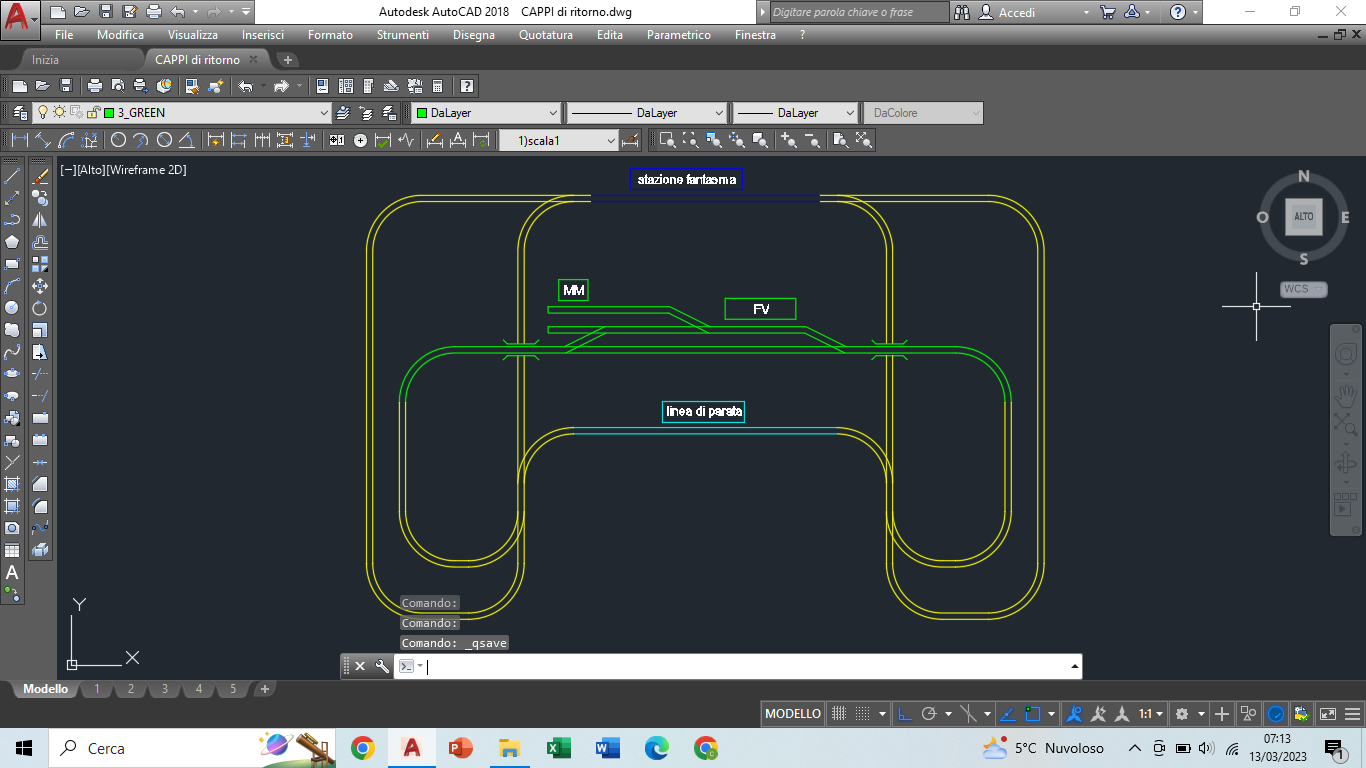This screenshot has height=768, width=1366.
Task: Open the 3_GREEN layer dropdown
Action: (323, 113)
